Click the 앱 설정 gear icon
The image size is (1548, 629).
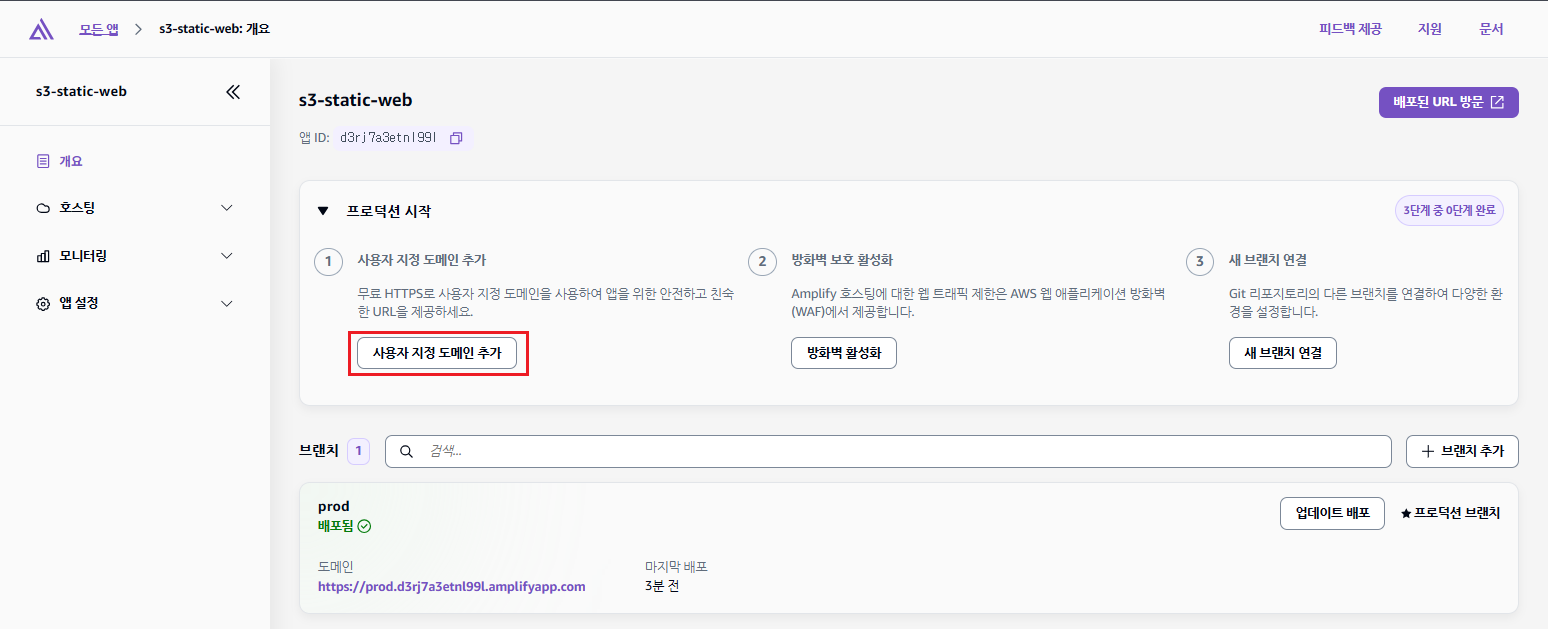[x=42, y=304]
